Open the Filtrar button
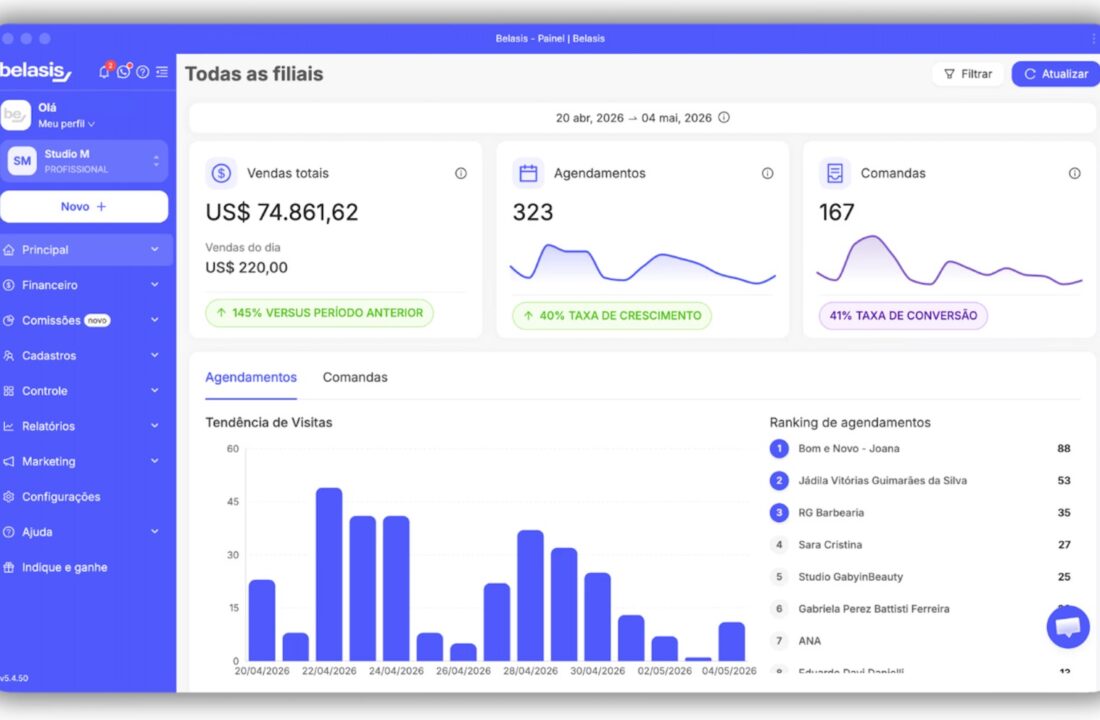 coord(967,74)
